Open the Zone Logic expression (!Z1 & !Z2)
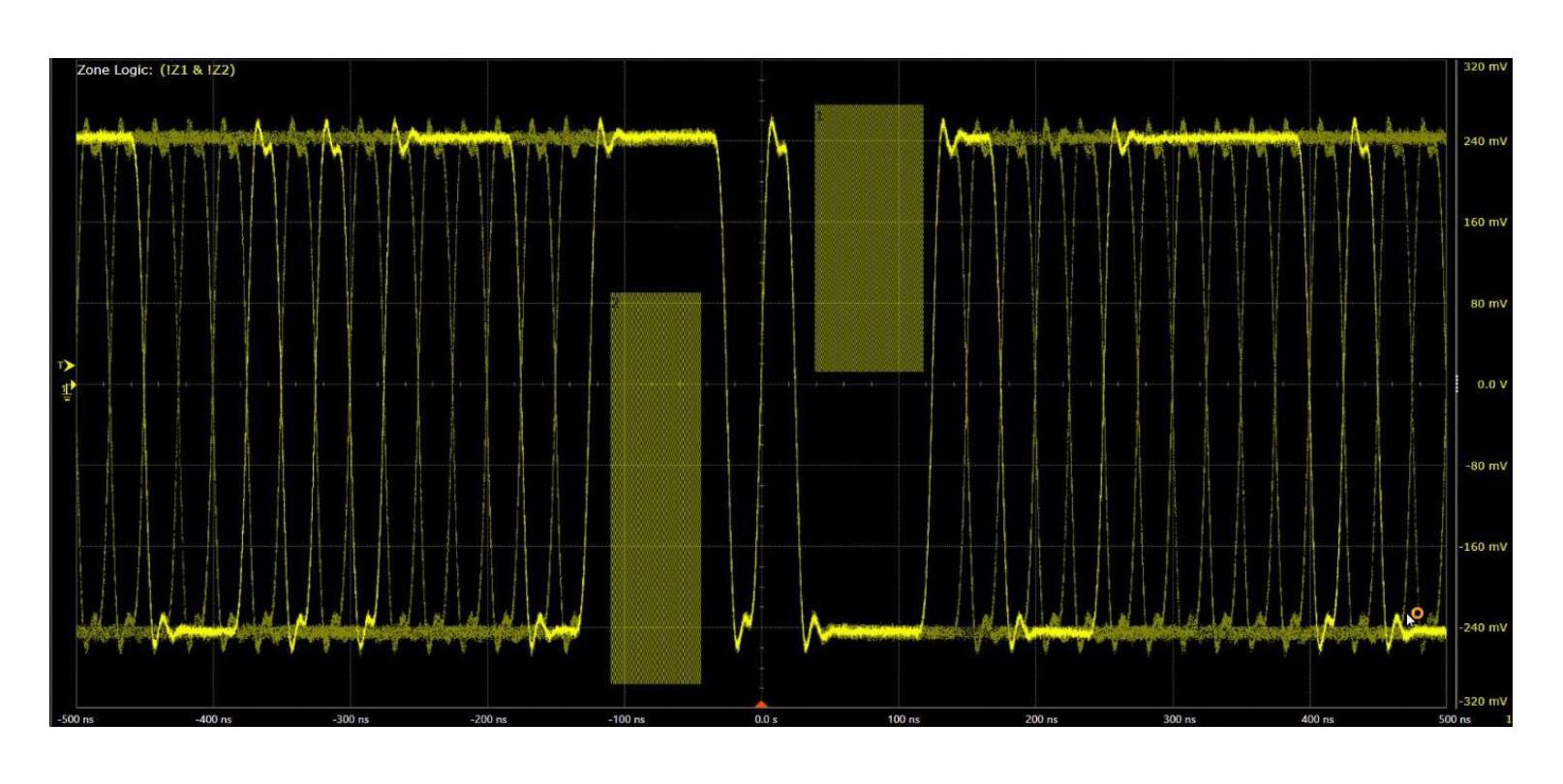Image resolution: width=1563 pixels, height=784 pixels. point(198,70)
